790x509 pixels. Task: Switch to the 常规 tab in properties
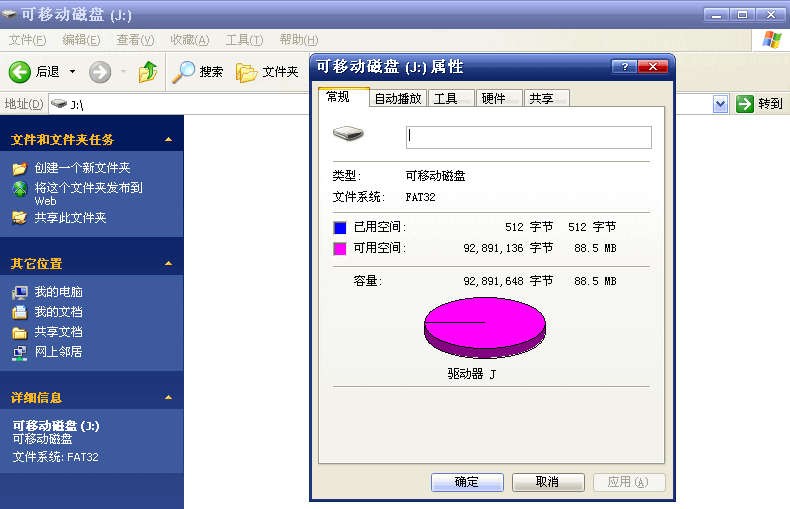343,97
